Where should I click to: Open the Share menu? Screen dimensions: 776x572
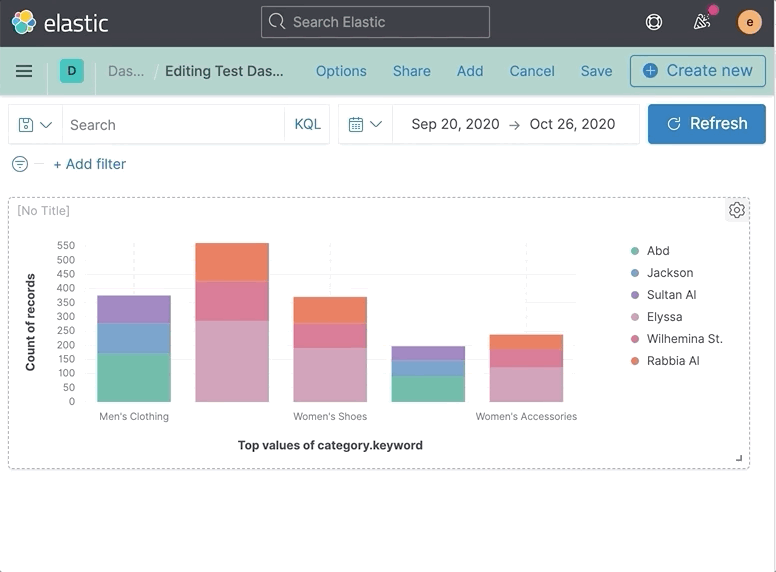[411, 71]
